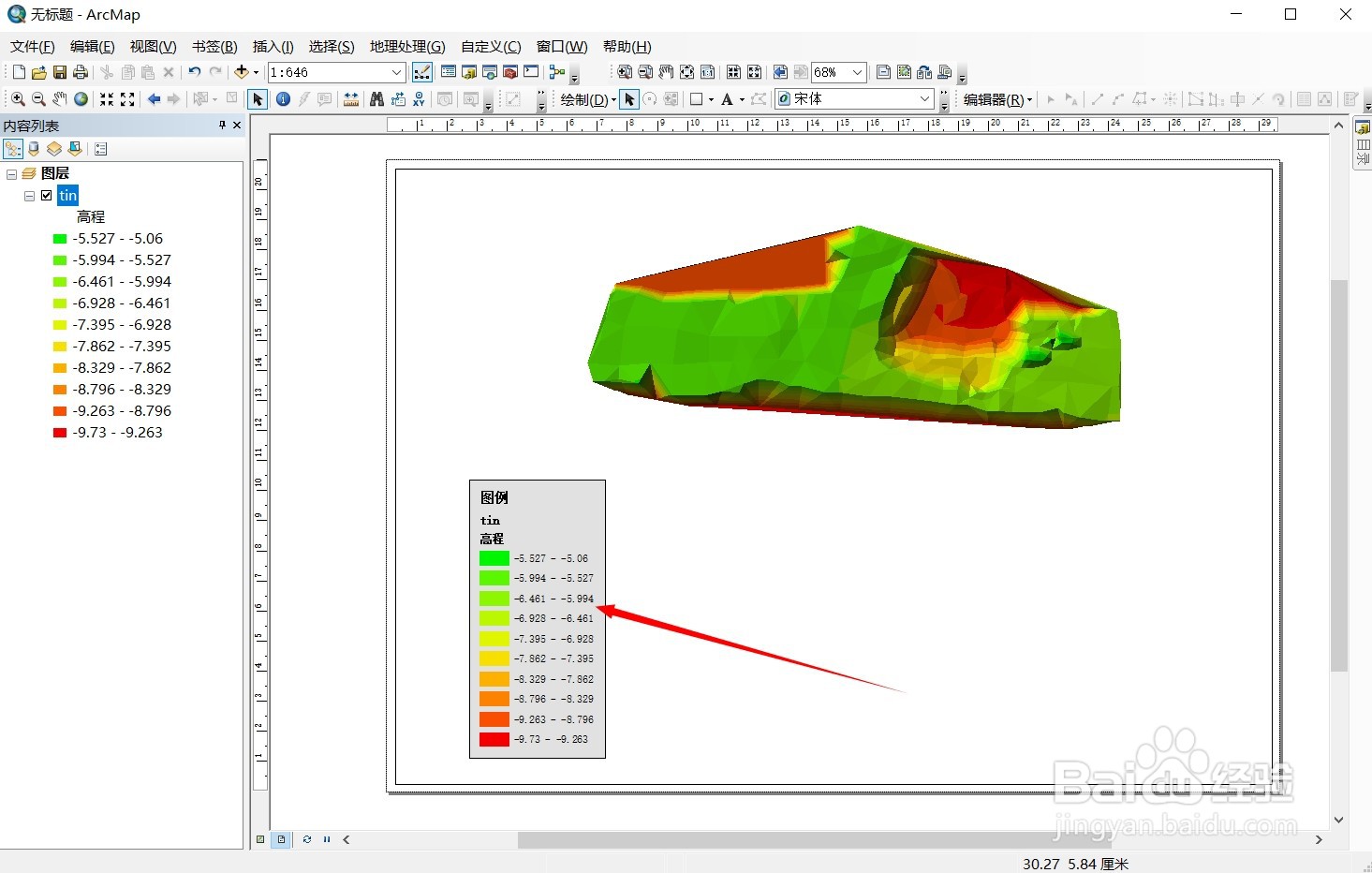Collapse the tin layer legend
Viewport: 1372px width, 873px height.
30,196
